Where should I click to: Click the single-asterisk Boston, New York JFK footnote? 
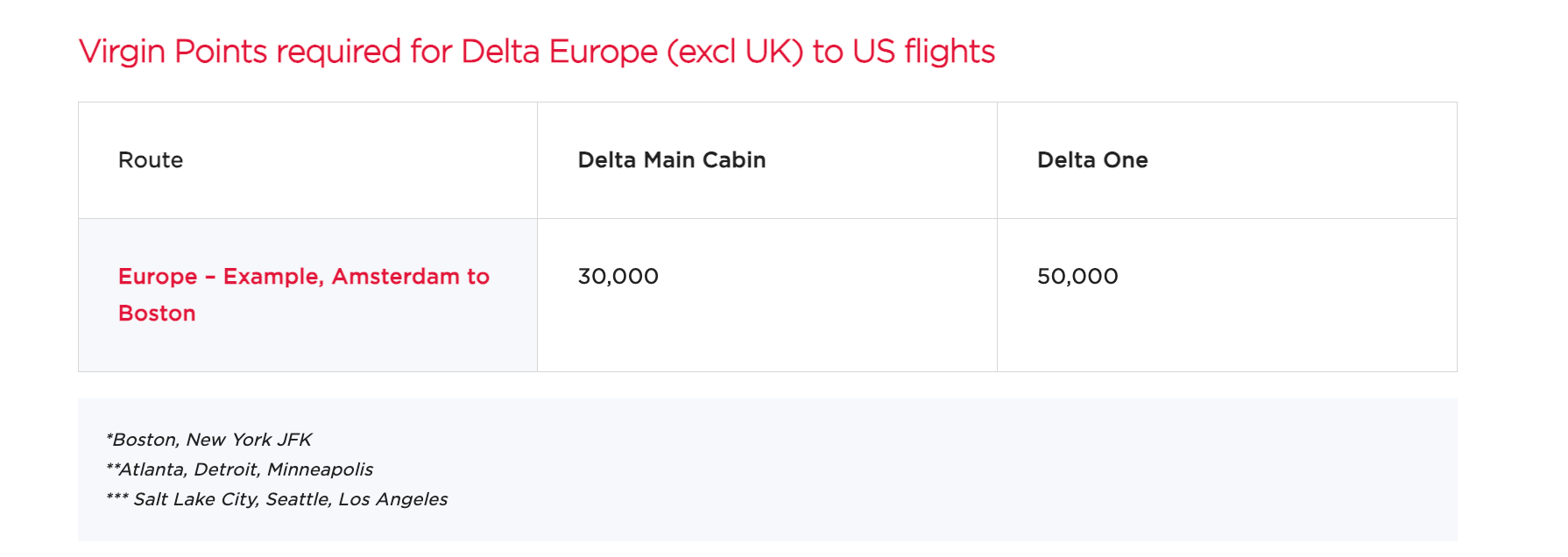tap(208, 440)
